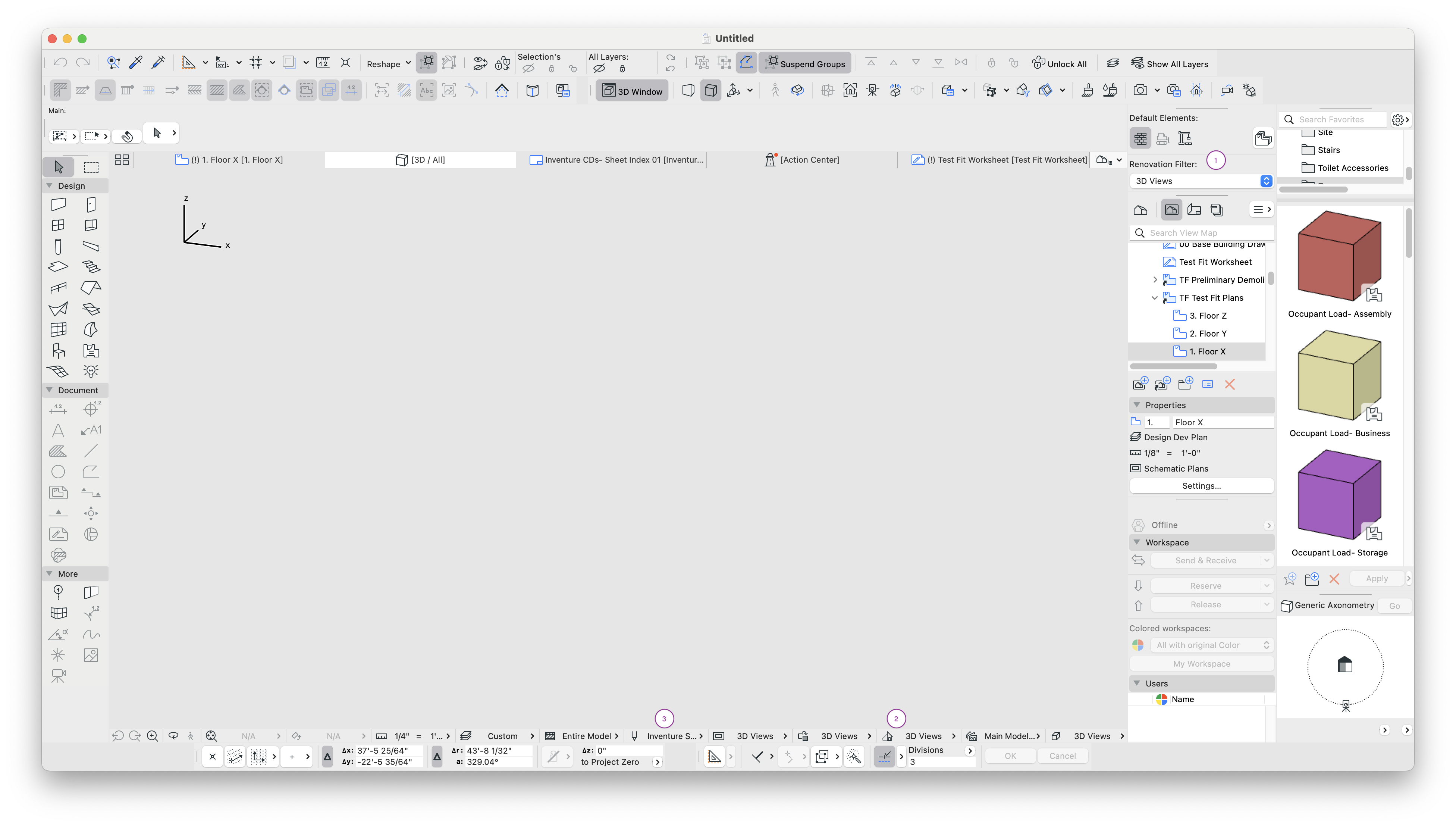Click the Unlock All button

coord(1059,63)
